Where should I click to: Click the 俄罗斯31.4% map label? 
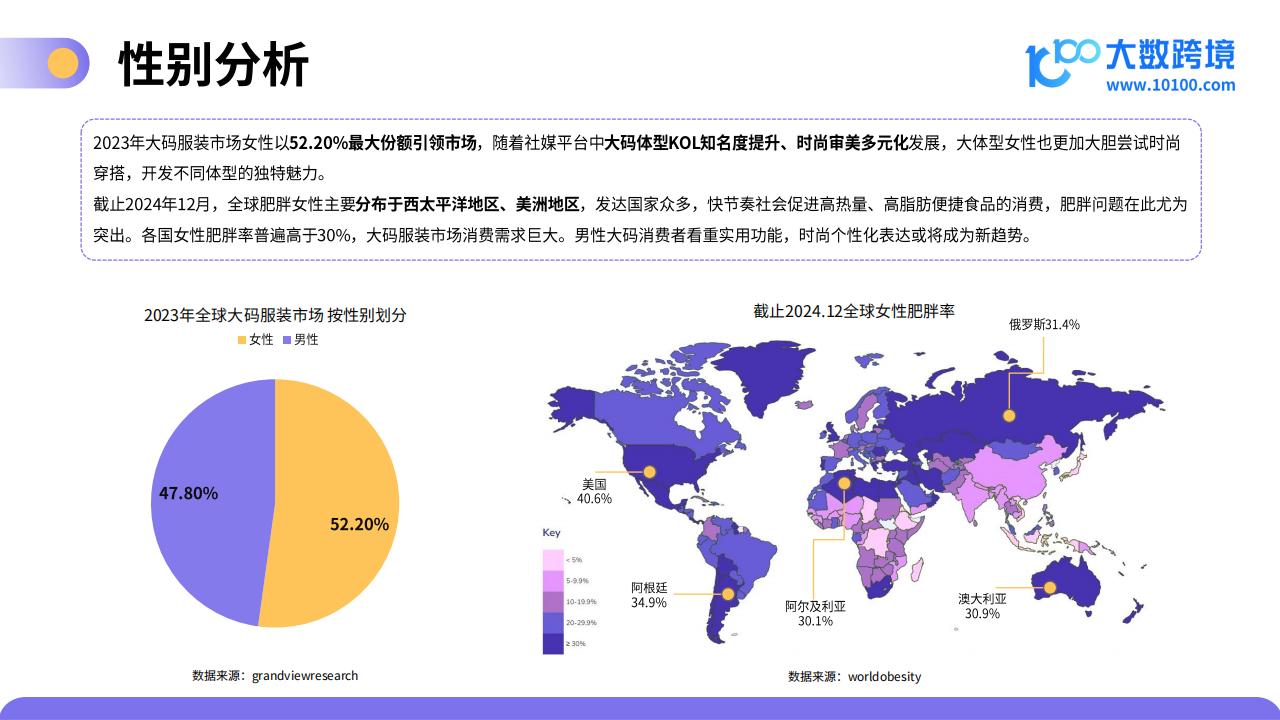(1044, 325)
